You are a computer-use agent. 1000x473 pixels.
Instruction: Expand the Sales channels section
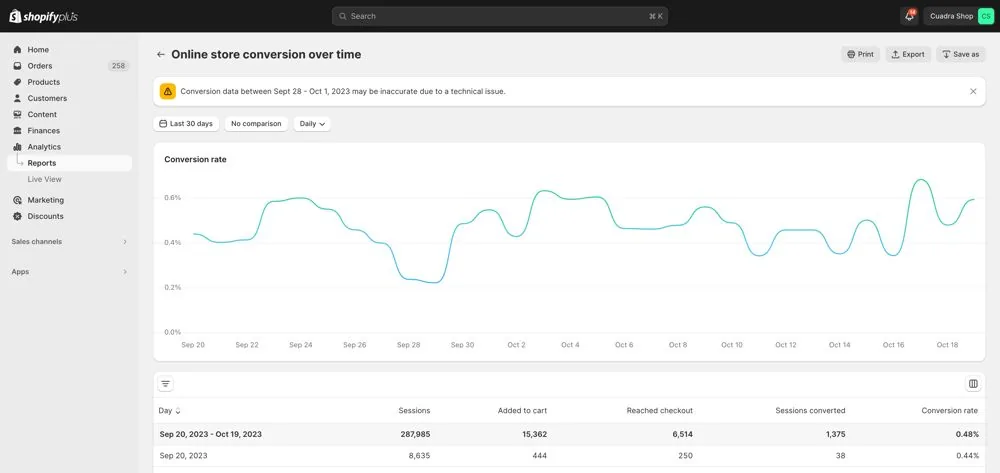click(x=70, y=242)
